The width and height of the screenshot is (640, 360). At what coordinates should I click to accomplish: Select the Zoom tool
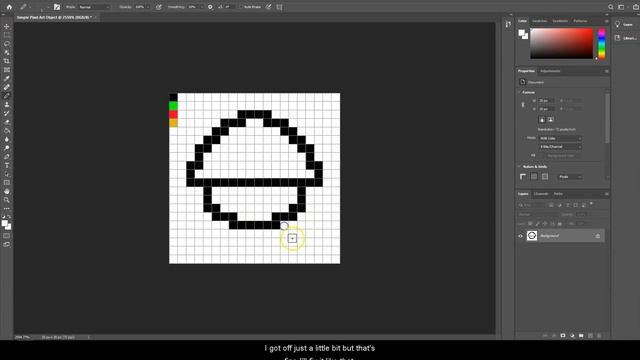click(7, 200)
